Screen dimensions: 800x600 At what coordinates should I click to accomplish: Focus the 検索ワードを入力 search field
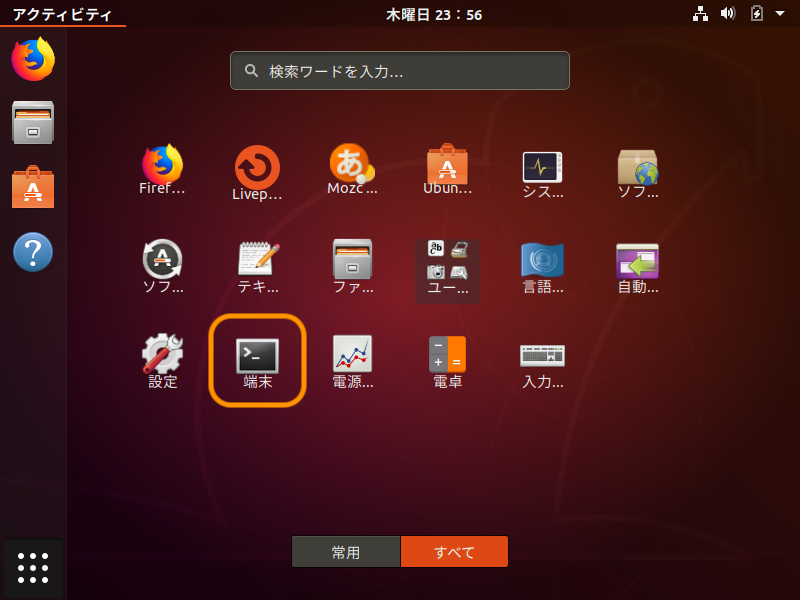click(x=399, y=70)
